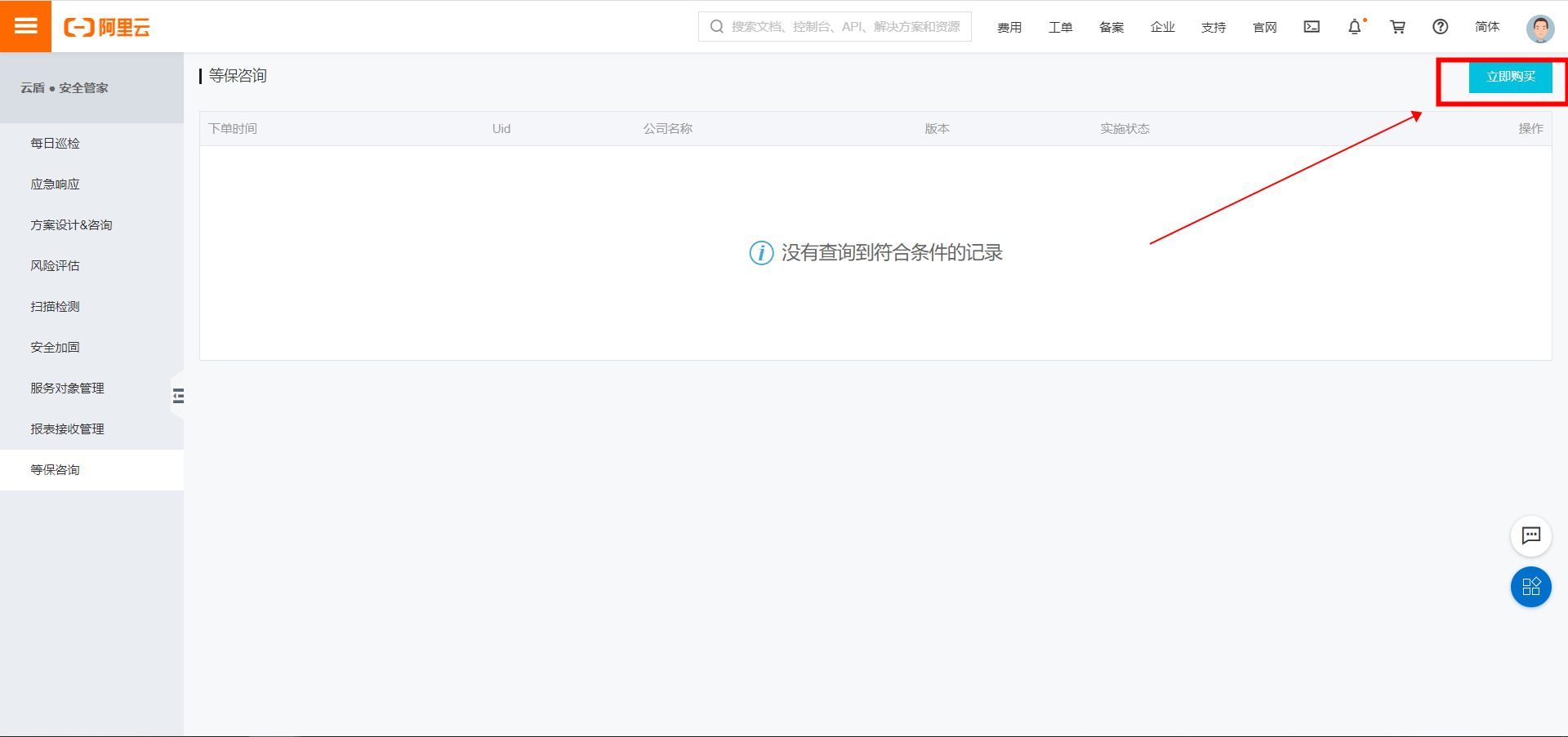Select 安全加固 in the sidebar

point(91,347)
